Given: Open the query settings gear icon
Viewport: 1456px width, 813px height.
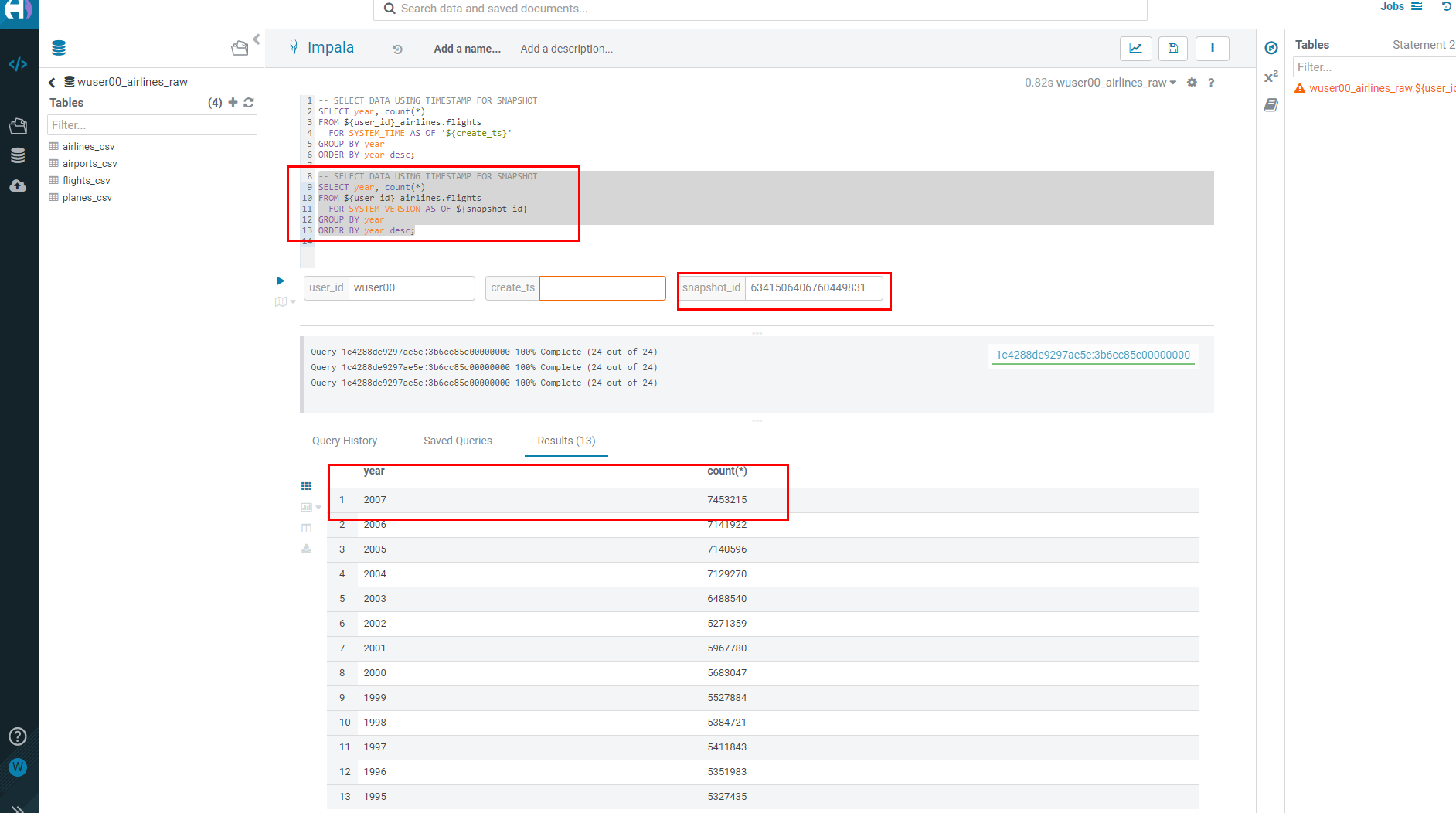Looking at the screenshot, I should coord(1192,83).
